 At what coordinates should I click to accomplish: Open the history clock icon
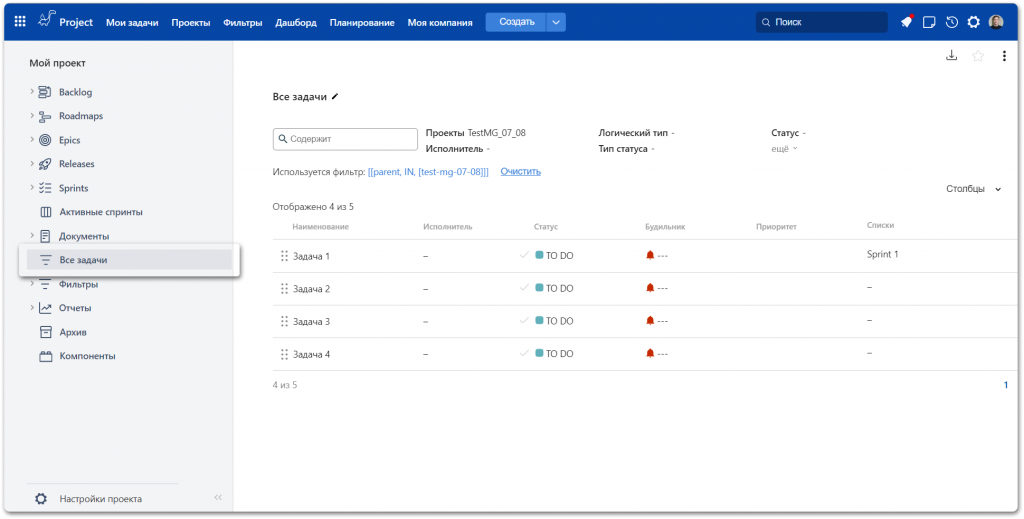tap(951, 22)
